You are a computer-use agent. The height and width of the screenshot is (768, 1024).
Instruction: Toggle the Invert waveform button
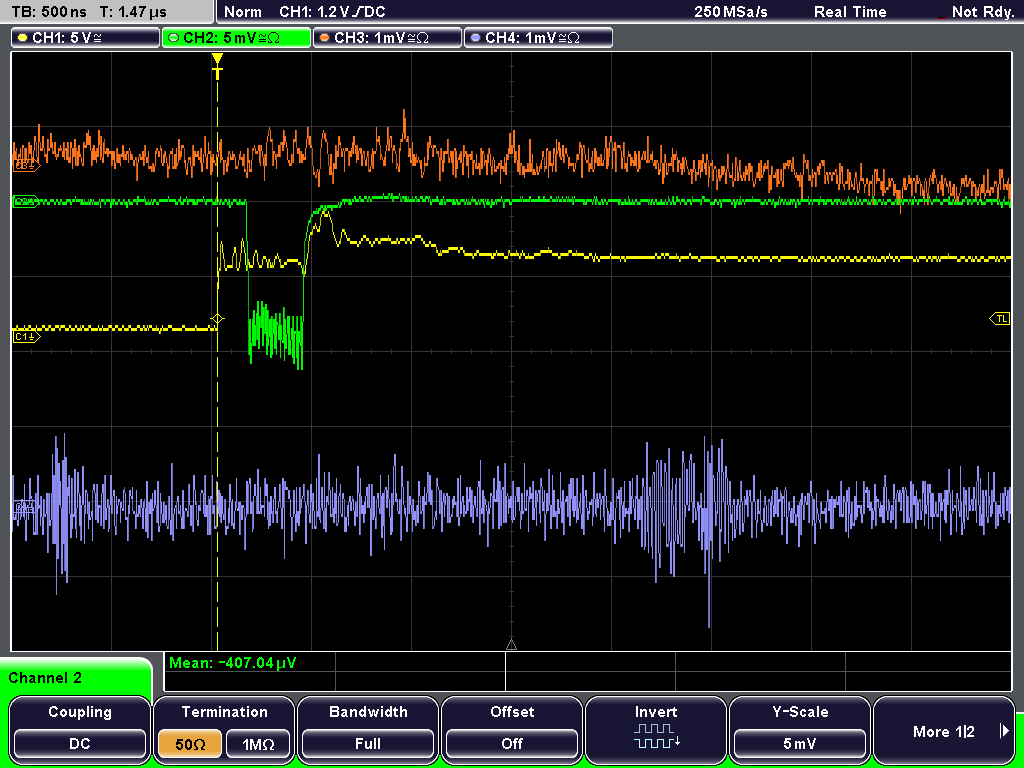(656, 728)
